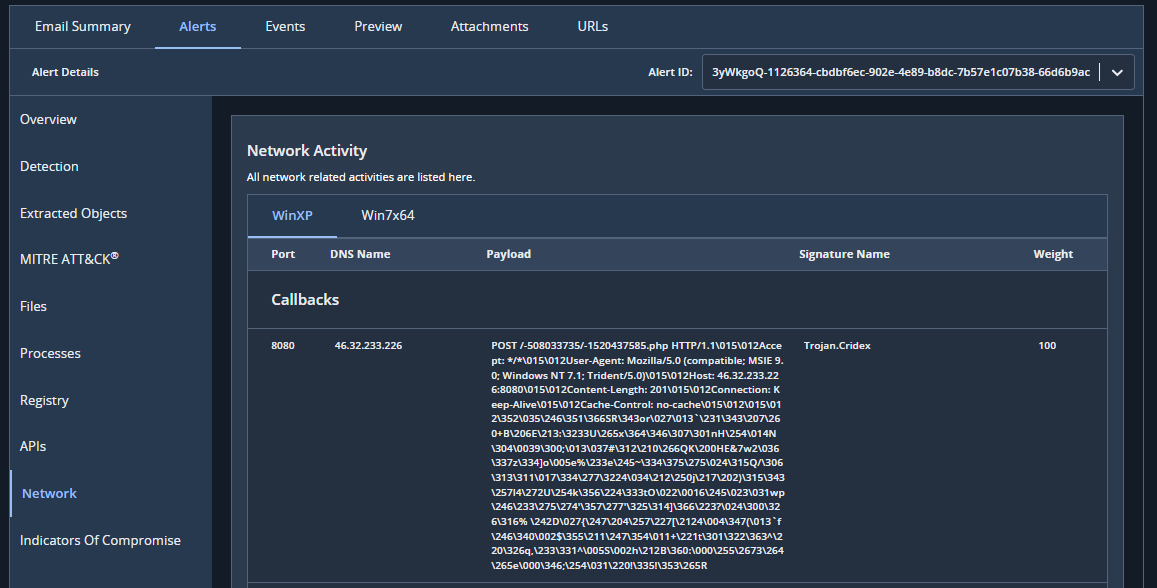Click the POST payload text
The height and width of the screenshot is (588, 1157).
(x=638, y=455)
